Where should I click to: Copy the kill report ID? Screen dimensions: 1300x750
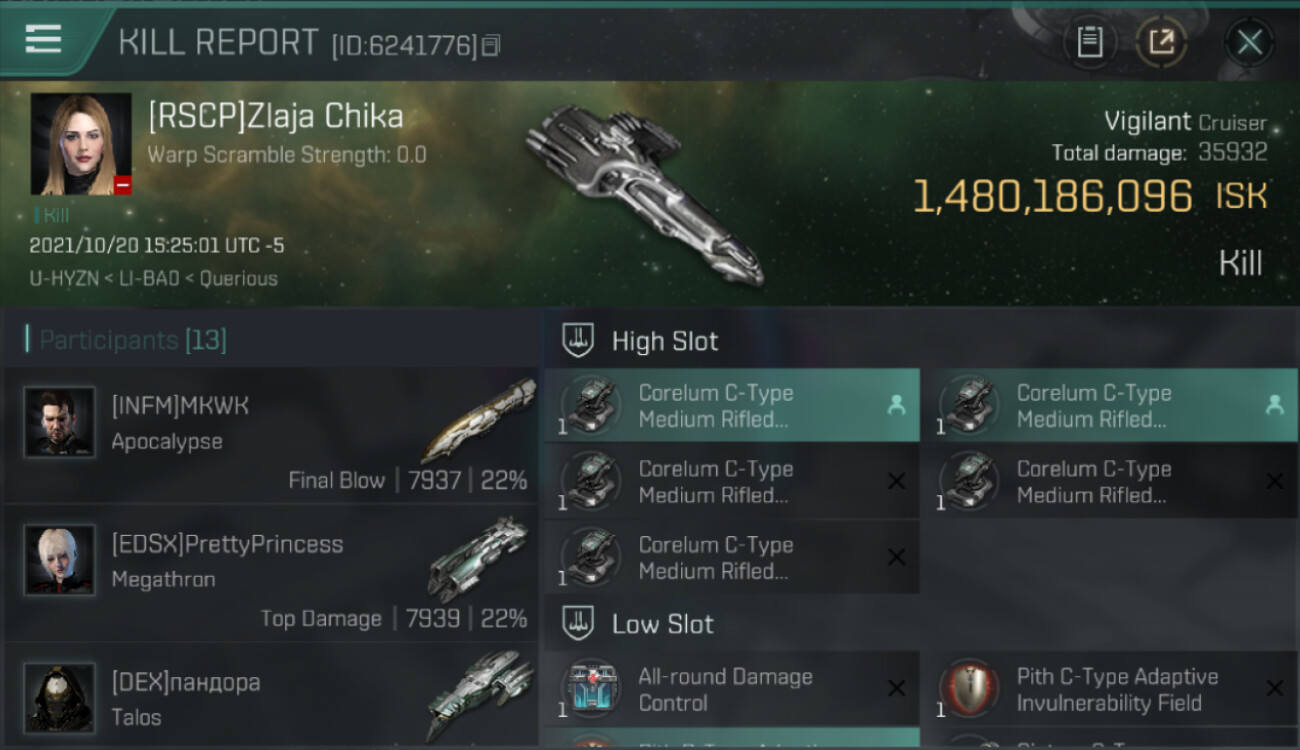point(490,45)
